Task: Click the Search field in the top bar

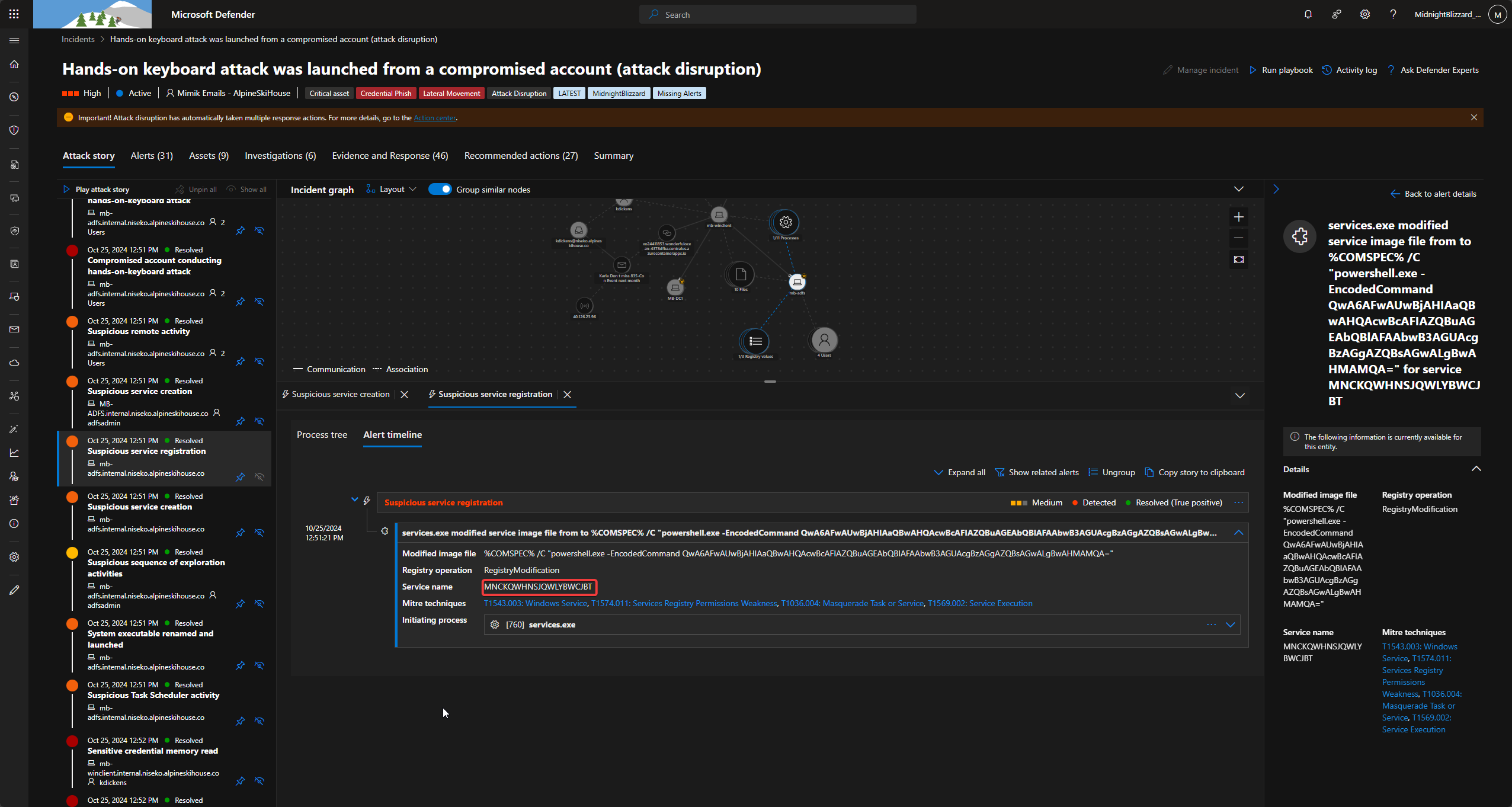Action: pyautogui.click(x=777, y=14)
